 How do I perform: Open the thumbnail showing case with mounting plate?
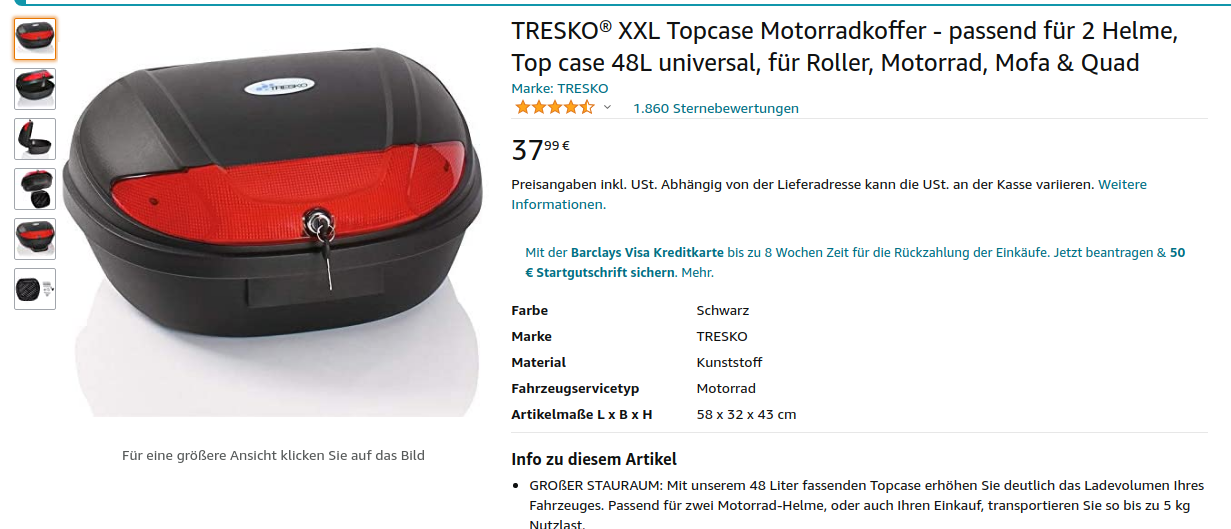[x=35, y=189]
